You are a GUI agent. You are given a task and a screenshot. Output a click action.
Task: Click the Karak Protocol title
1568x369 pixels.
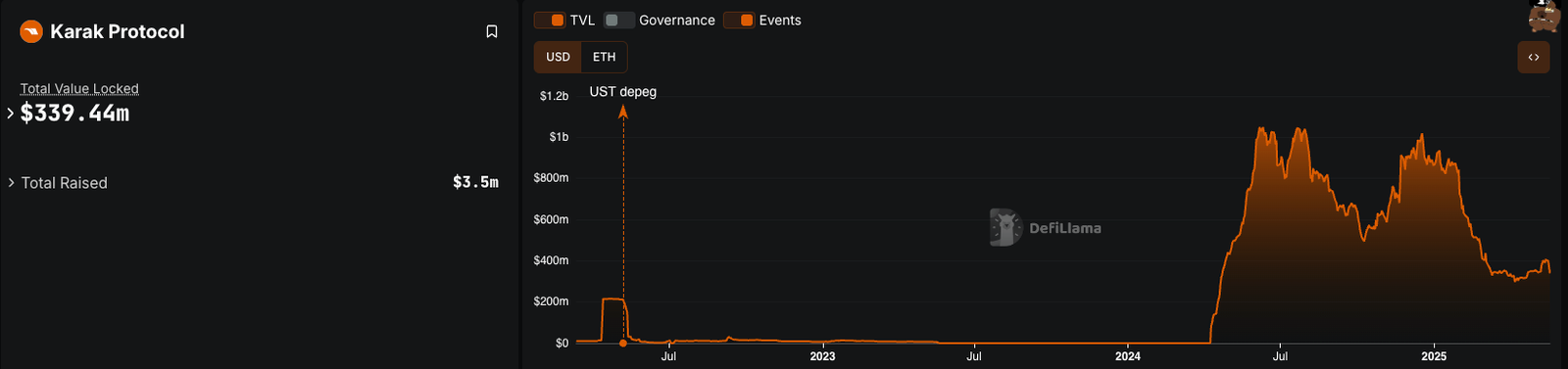click(118, 32)
